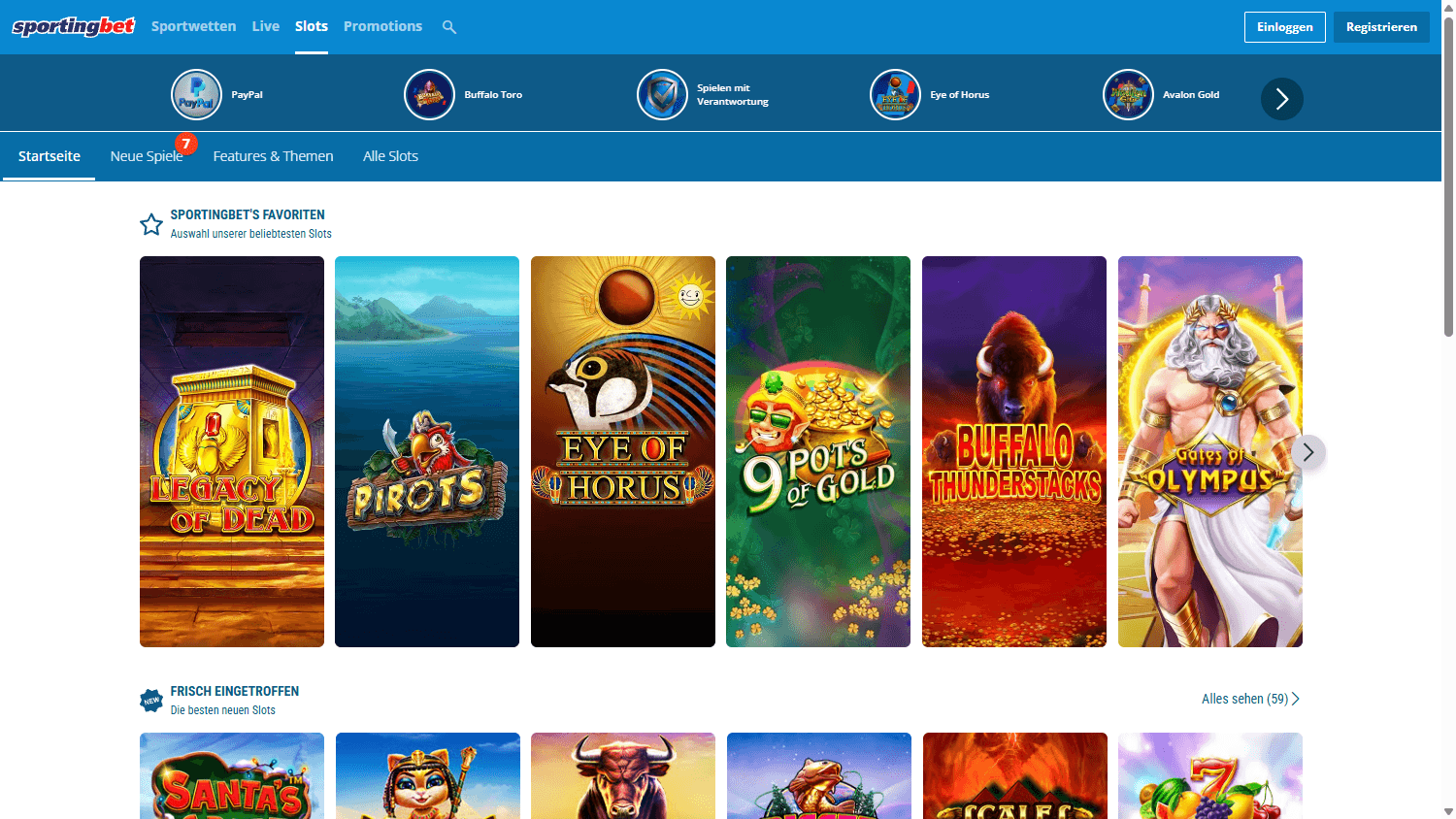Viewport: 1456px width, 819px height.
Task: Click the Registrieren button
Action: click(x=1381, y=27)
